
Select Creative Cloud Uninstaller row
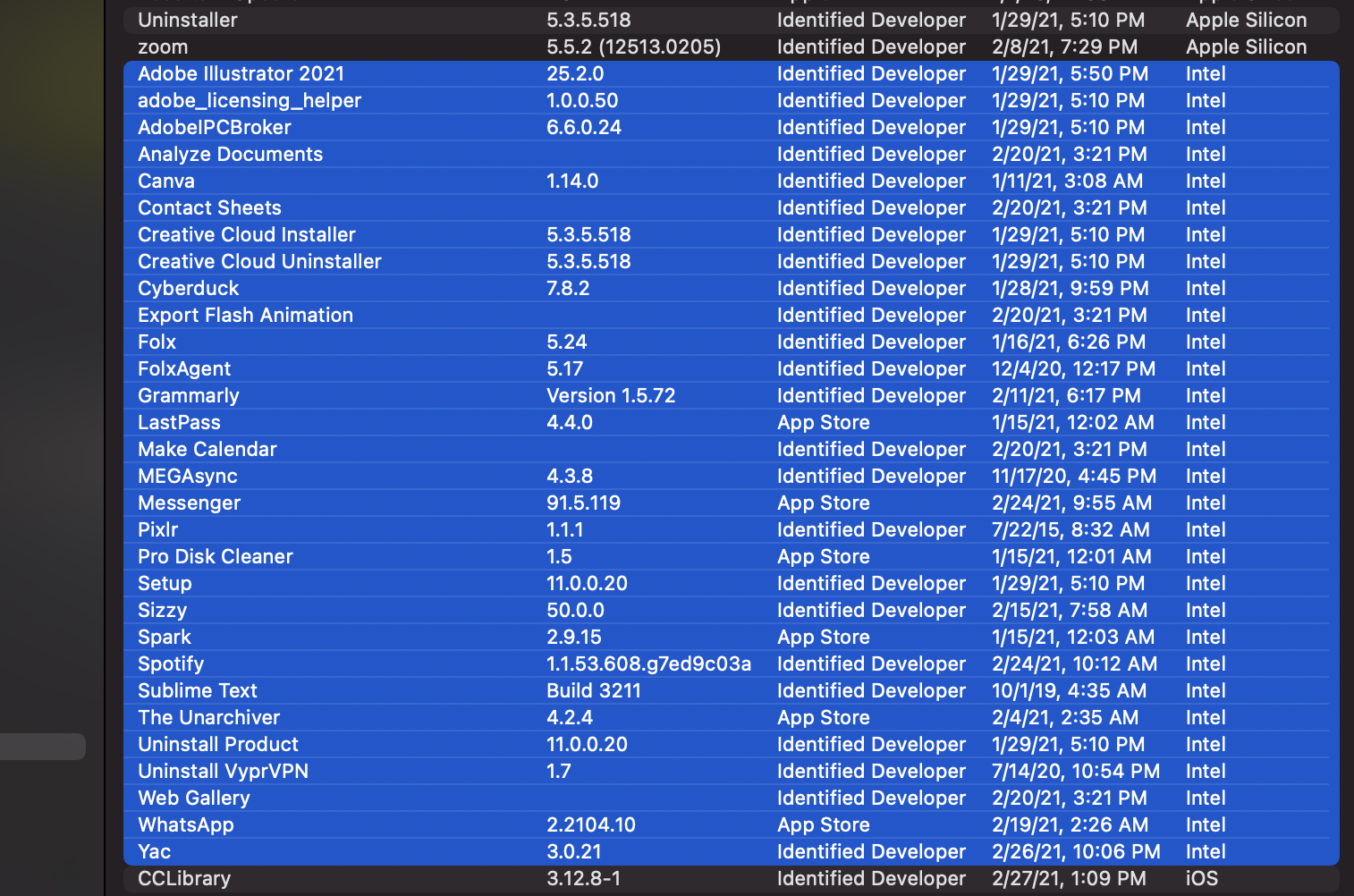click(x=732, y=261)
